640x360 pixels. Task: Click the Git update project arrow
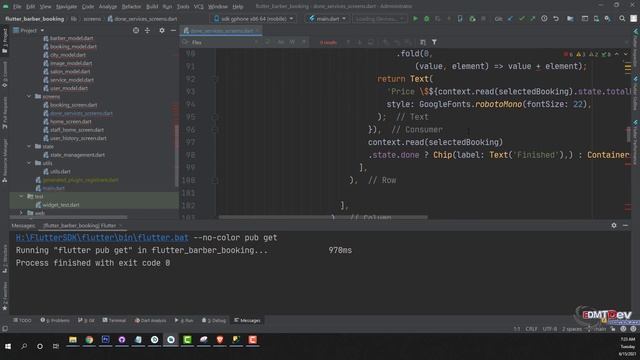coord(511,19)
